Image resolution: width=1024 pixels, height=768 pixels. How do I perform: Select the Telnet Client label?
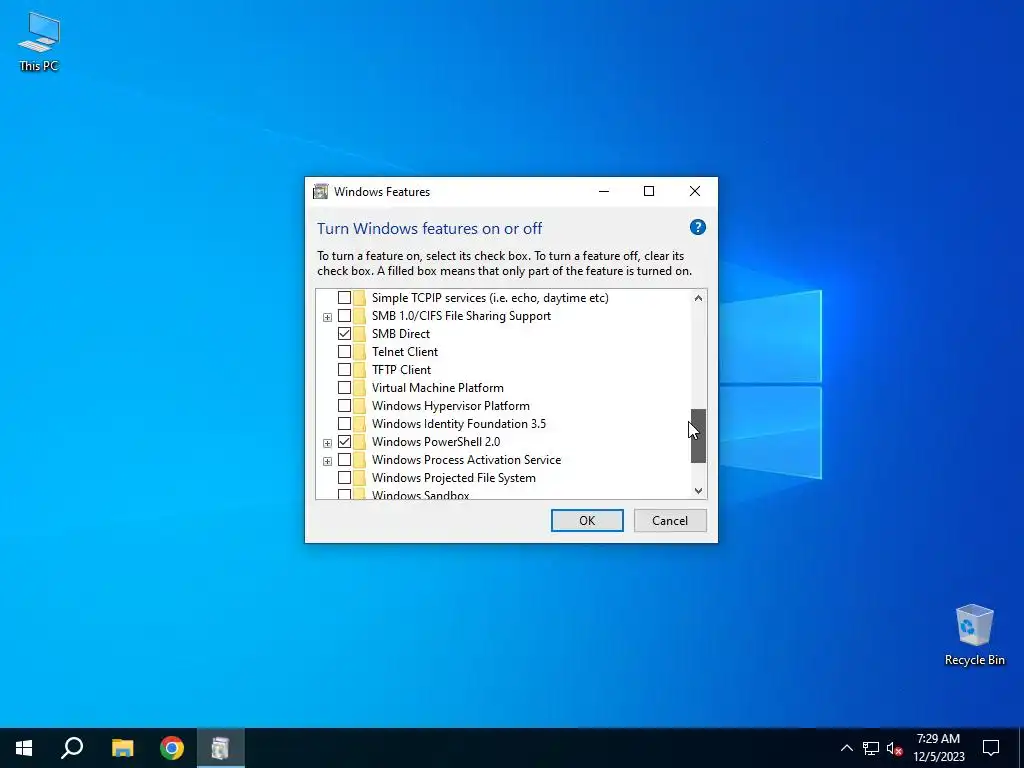point(405,351)
